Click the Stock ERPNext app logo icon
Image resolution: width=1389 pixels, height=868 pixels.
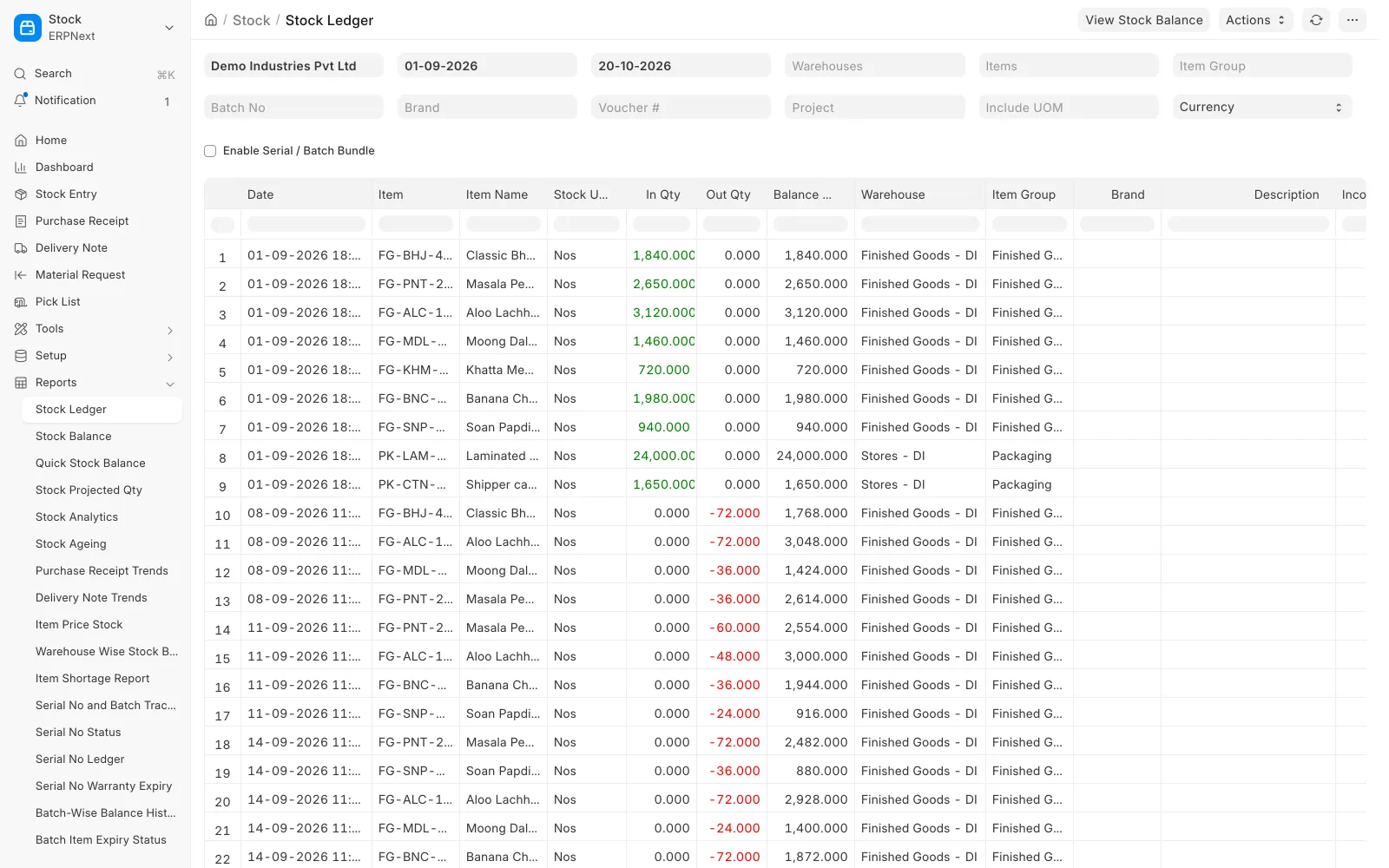tap(28, 28)
